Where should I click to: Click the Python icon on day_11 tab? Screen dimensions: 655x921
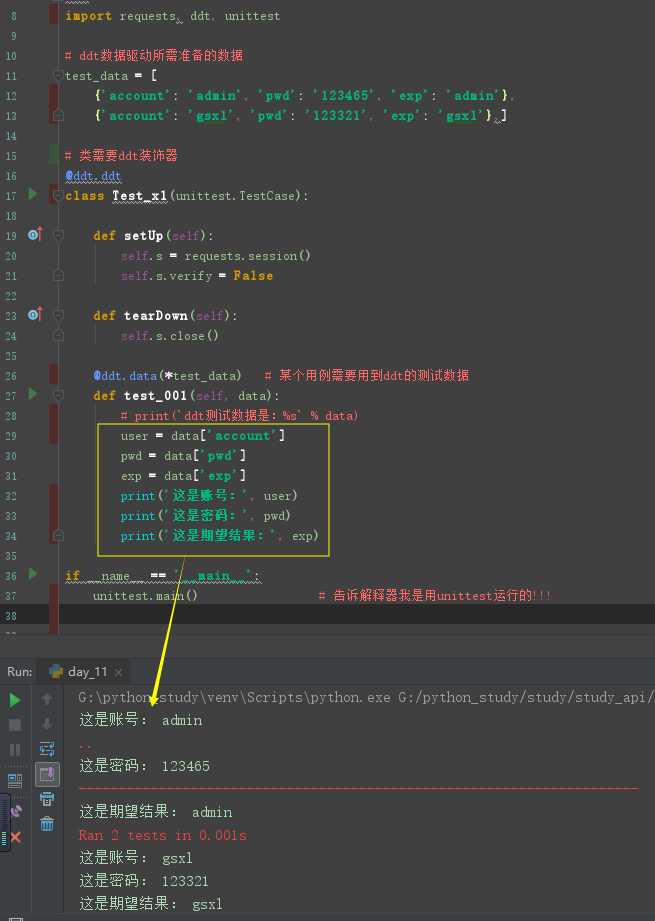[56, 671]
